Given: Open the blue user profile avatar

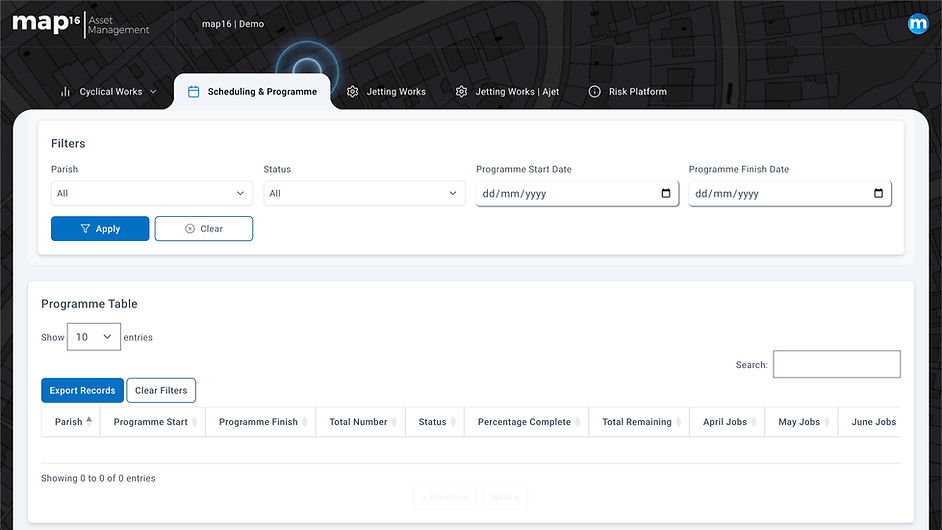Looking at the screenshot, I should (x=917, y=24).
